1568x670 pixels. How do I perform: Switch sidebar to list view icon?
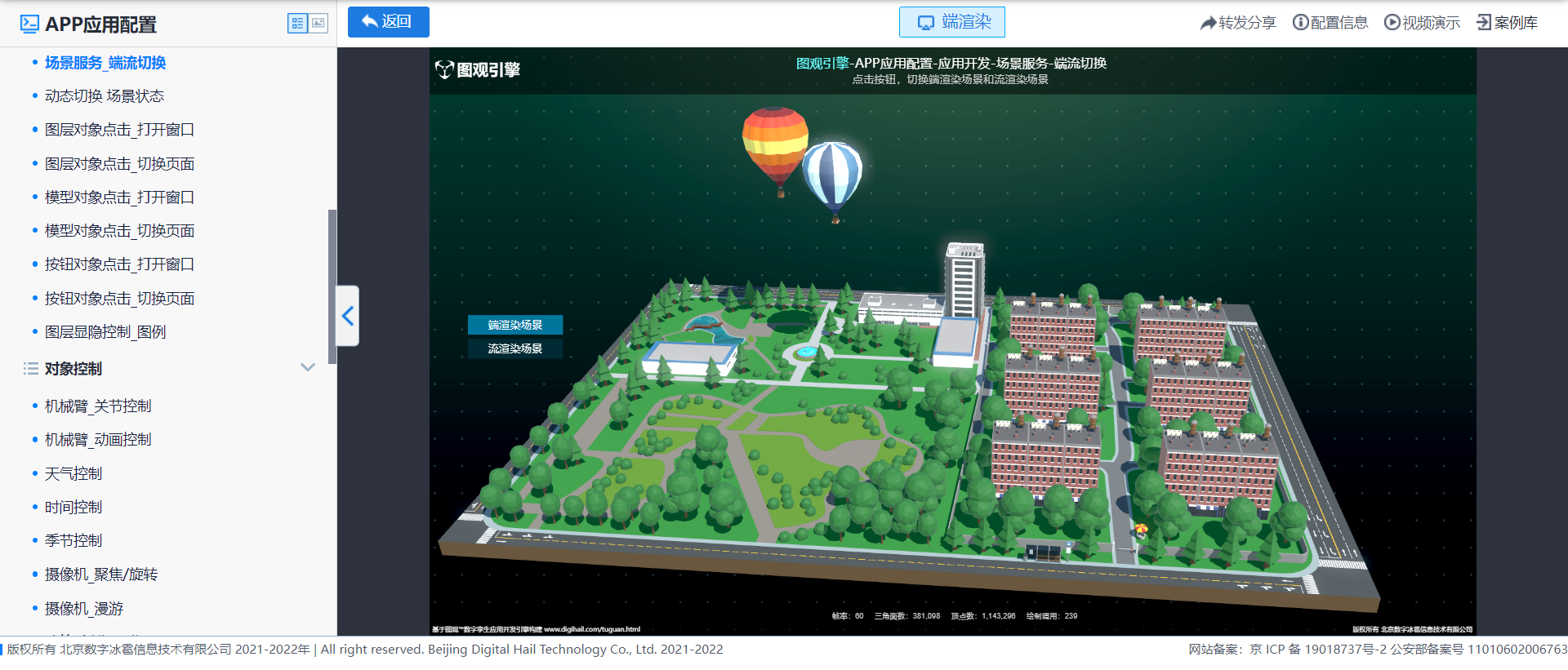(x=297, y=24)
